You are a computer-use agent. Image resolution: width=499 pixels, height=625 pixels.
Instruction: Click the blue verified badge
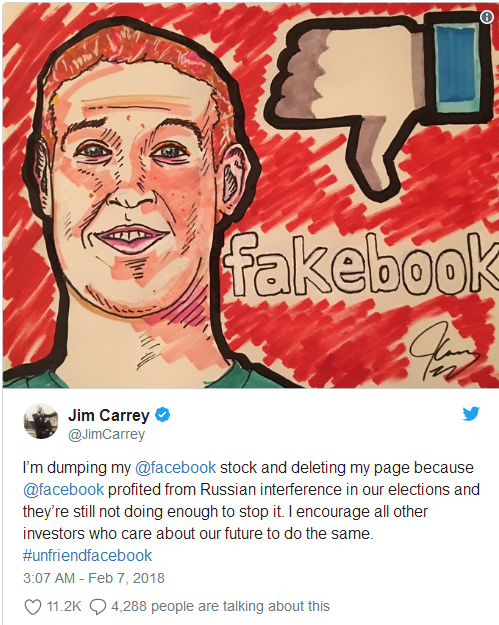(x=163, y=415)
